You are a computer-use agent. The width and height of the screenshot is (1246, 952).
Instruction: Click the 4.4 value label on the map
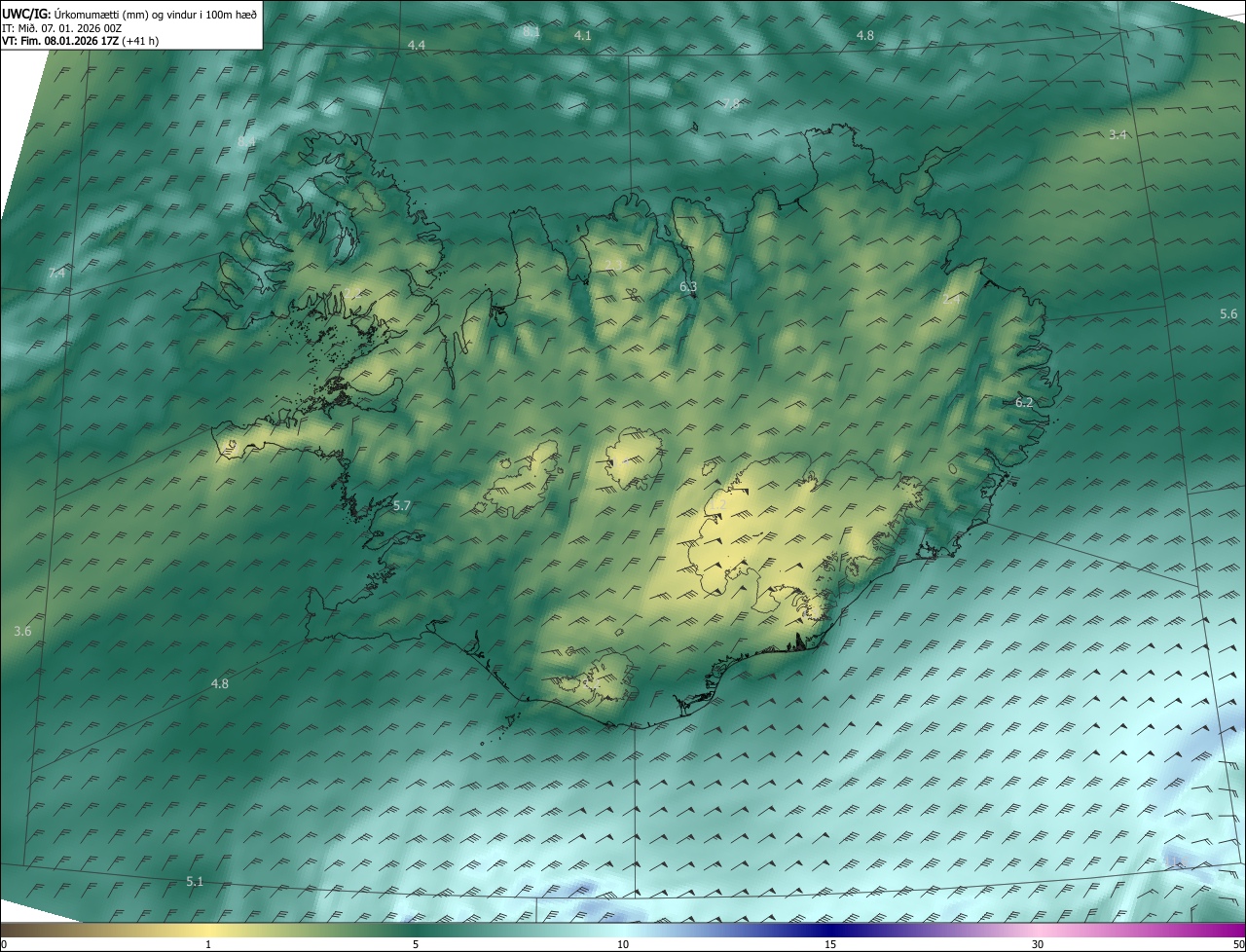417,46
